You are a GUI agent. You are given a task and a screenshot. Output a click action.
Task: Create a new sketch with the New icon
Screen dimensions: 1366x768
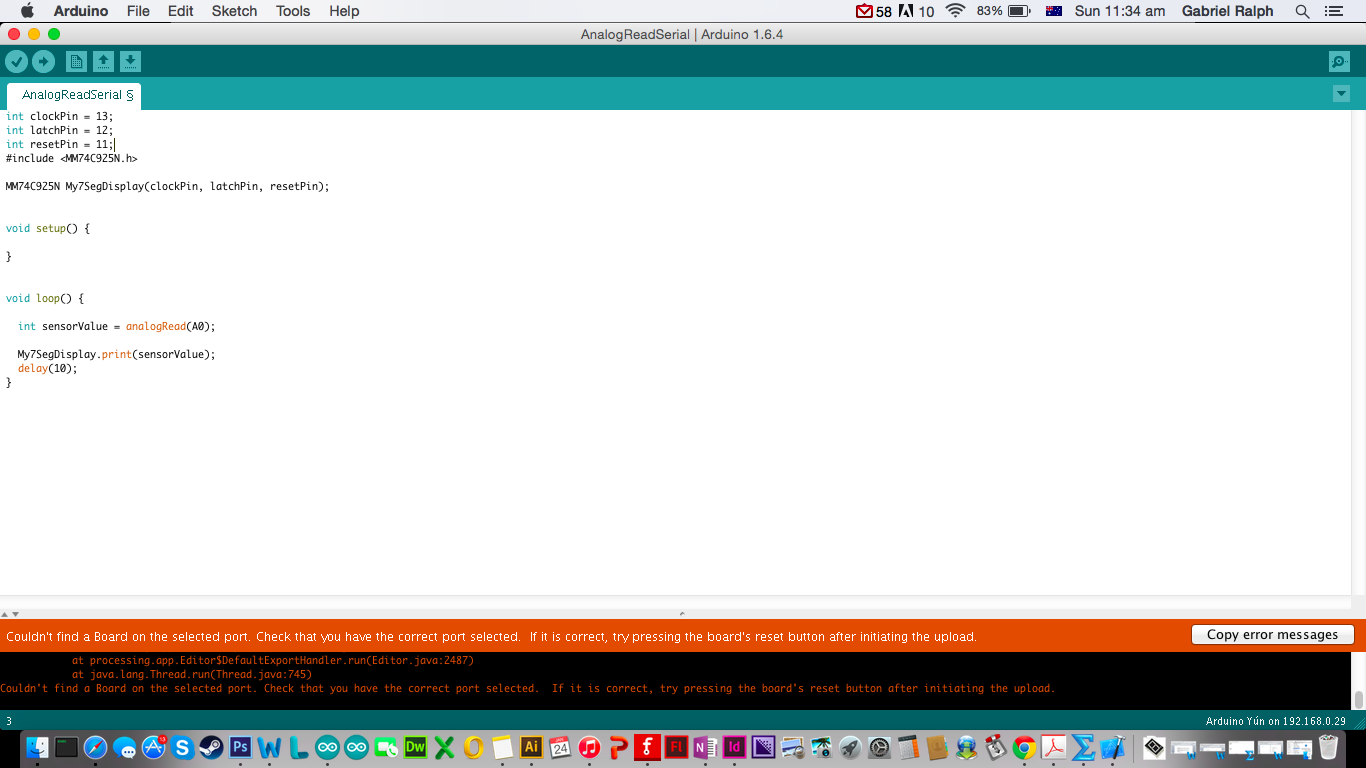(x=76, y=62)
